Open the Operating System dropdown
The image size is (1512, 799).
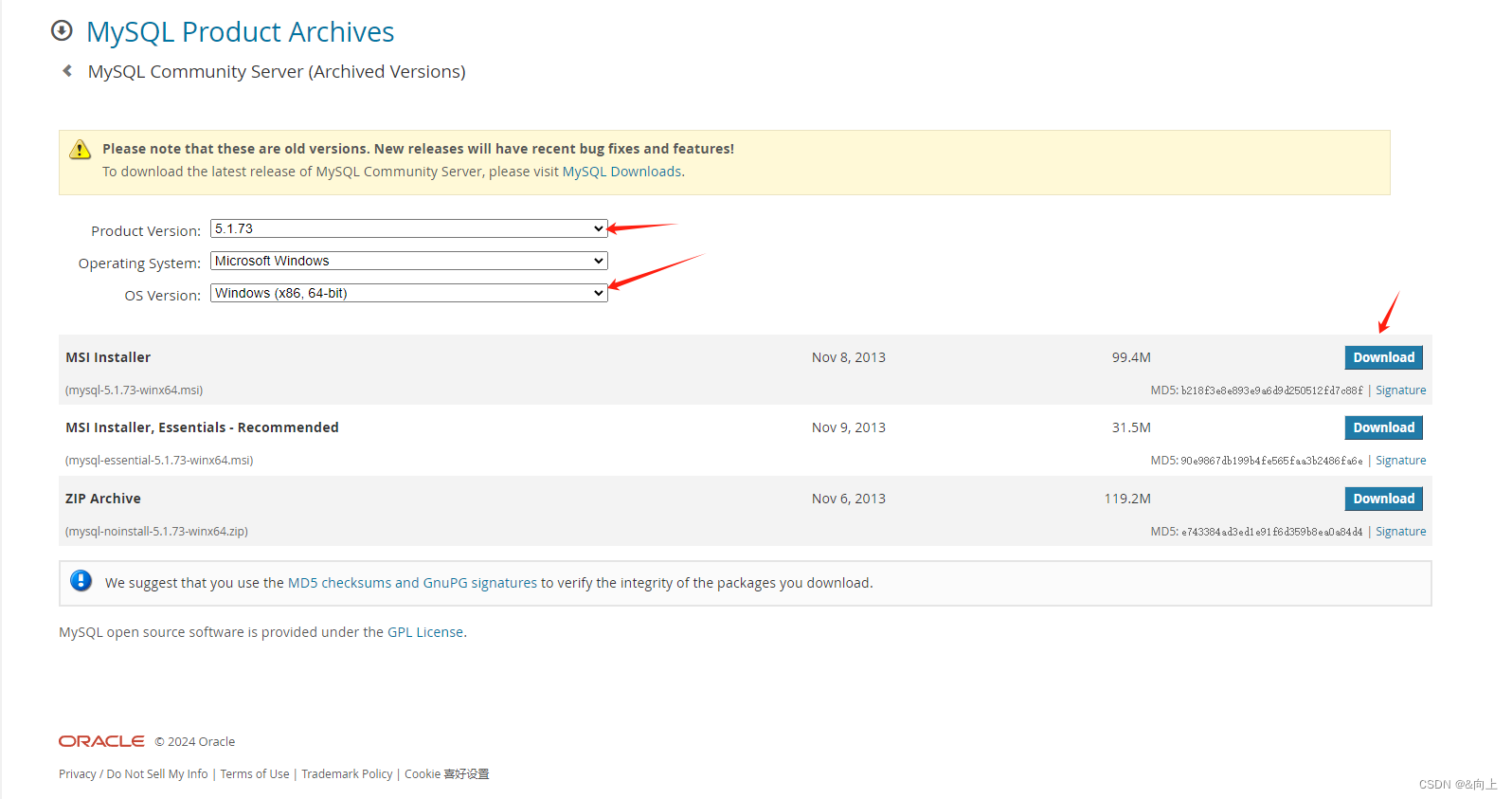[408, 261]
